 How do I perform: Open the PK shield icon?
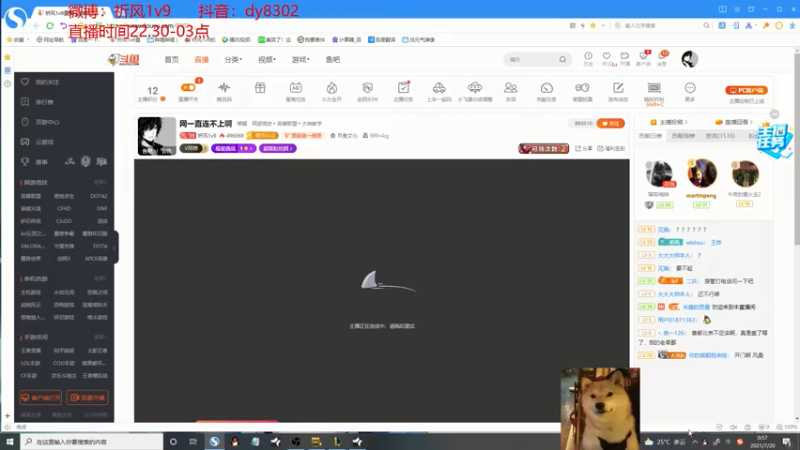point(367,88)
